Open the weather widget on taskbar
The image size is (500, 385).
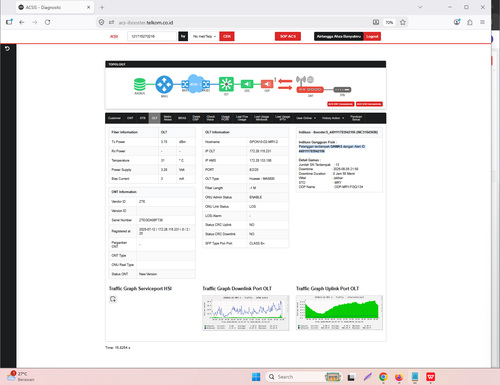(20, 377)
